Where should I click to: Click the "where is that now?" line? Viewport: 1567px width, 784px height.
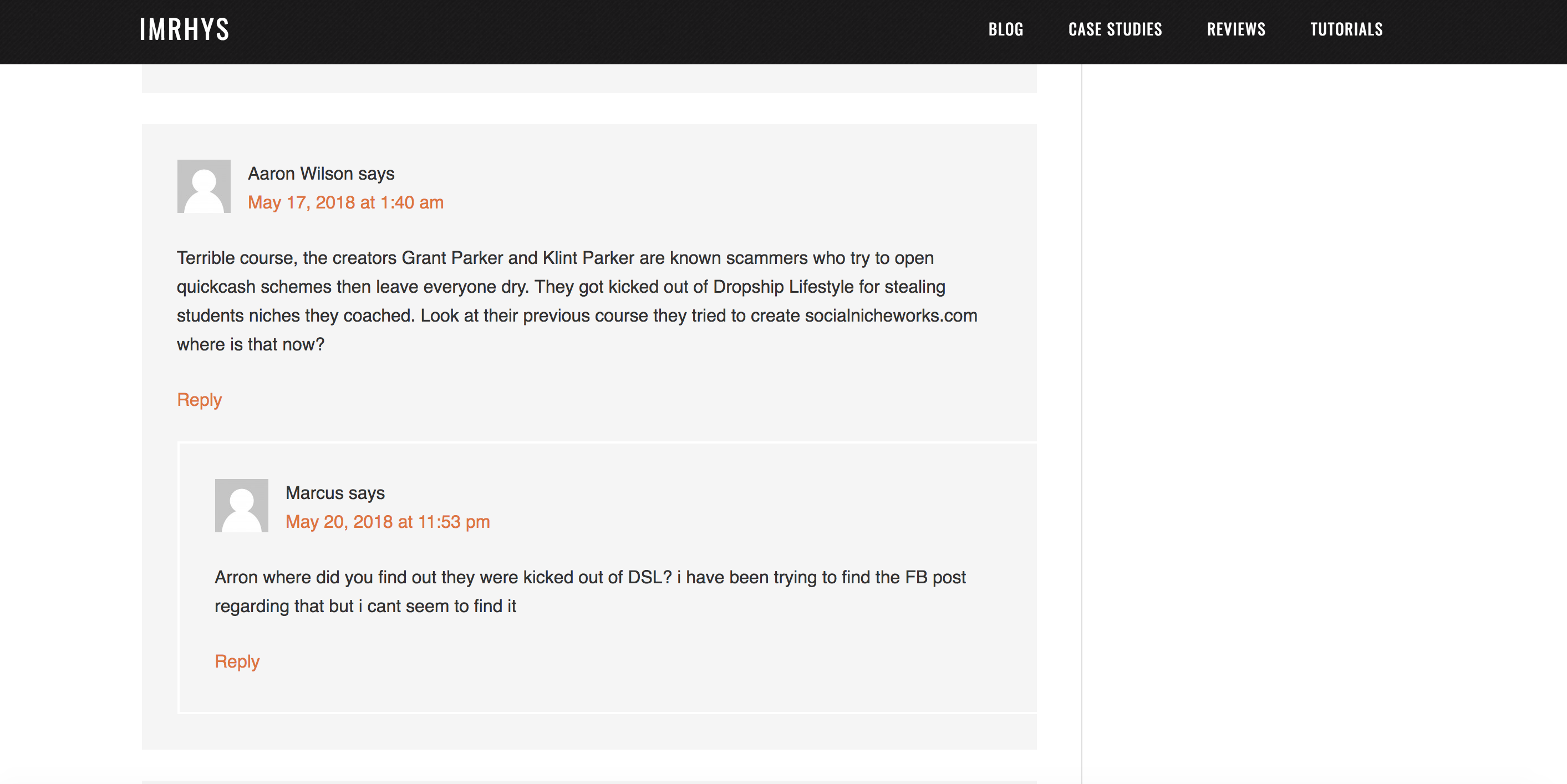click(x=251, y=345)
